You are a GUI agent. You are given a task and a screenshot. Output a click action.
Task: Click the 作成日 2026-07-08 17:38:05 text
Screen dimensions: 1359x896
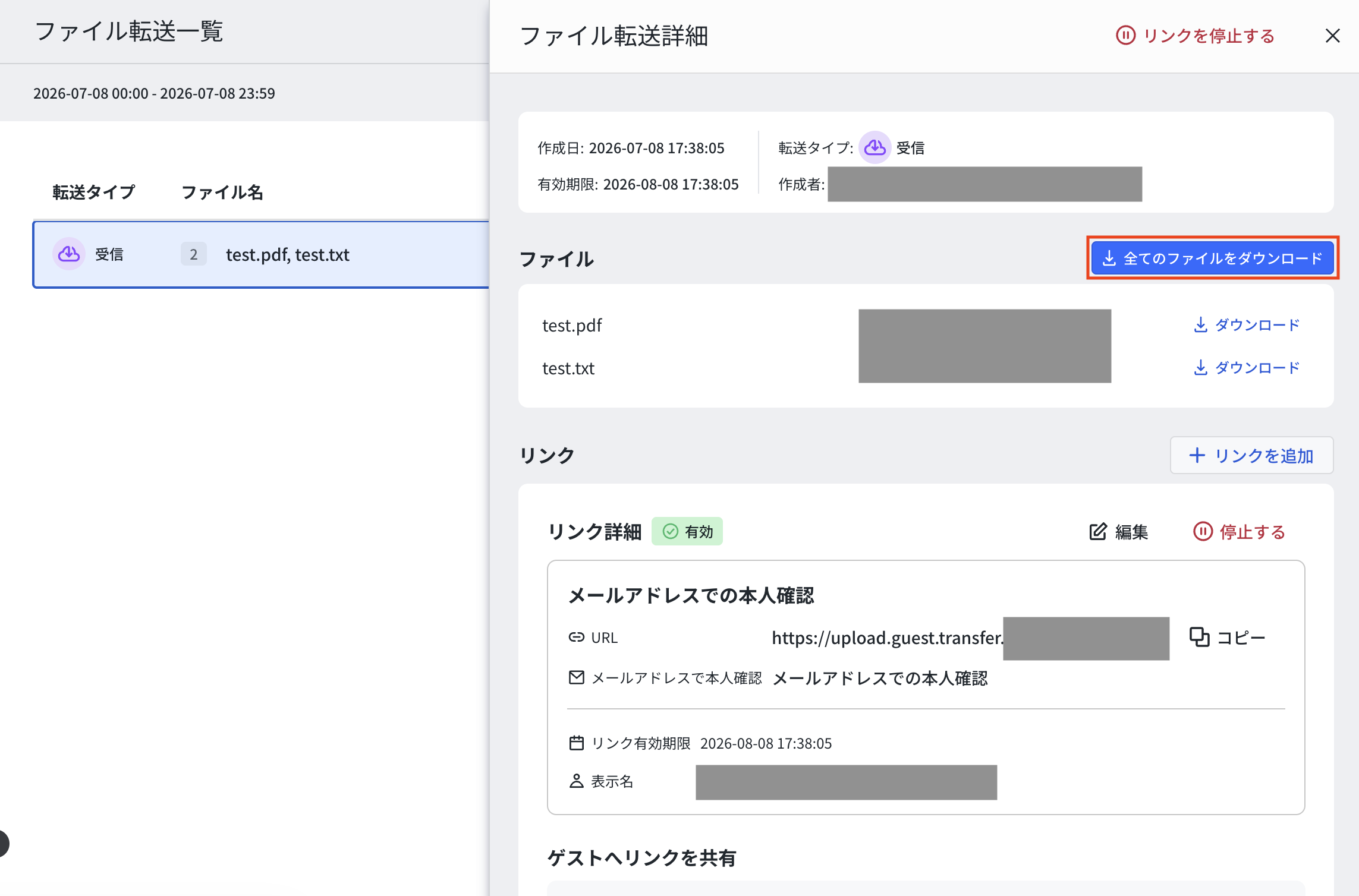point(631,148)
